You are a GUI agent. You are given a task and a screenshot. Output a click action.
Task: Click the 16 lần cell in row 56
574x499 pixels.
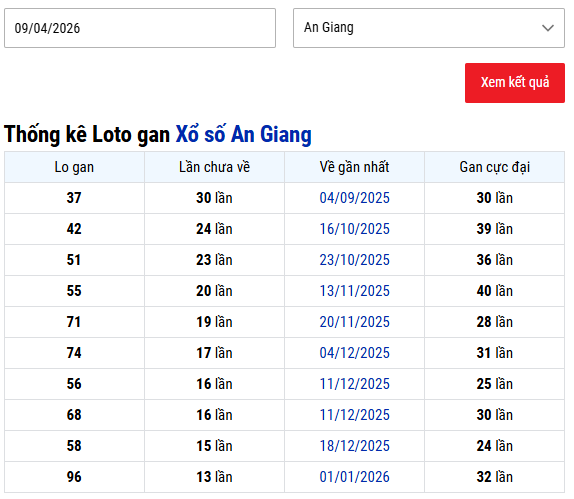coord(215,384)
